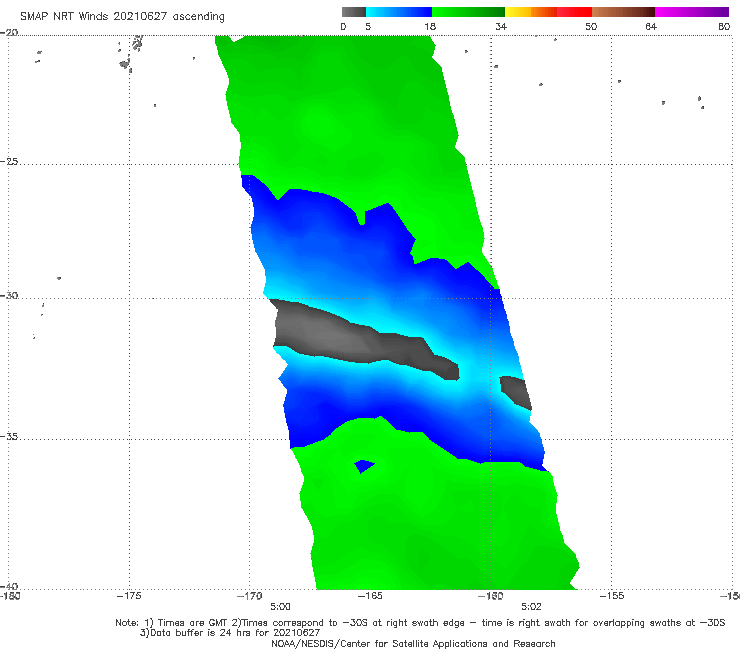Click the longitude label '-165'
The image size is (740, 650).
(x=370, y=596)
